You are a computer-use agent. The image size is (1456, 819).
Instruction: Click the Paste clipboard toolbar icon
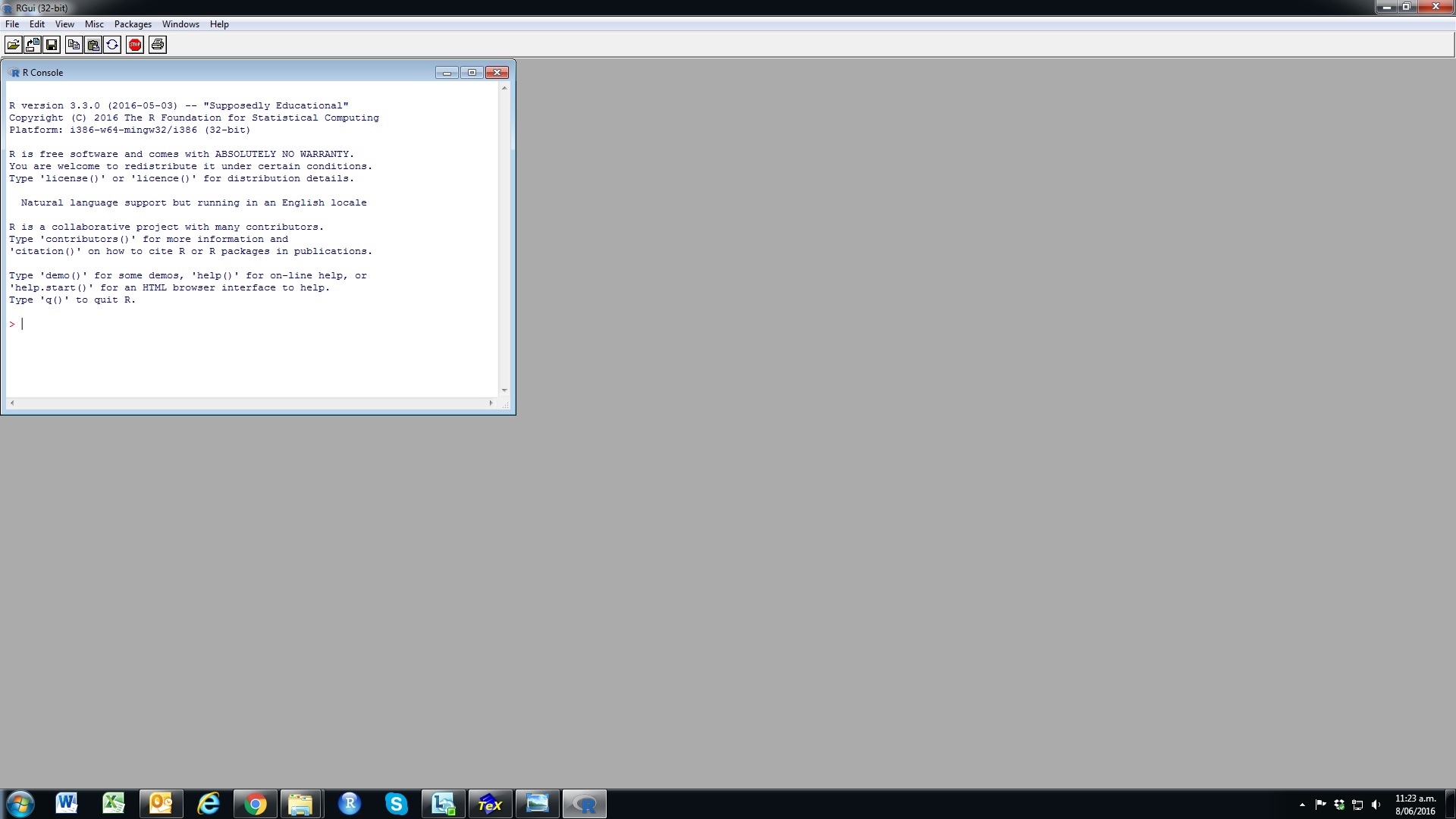click(93, 45)
